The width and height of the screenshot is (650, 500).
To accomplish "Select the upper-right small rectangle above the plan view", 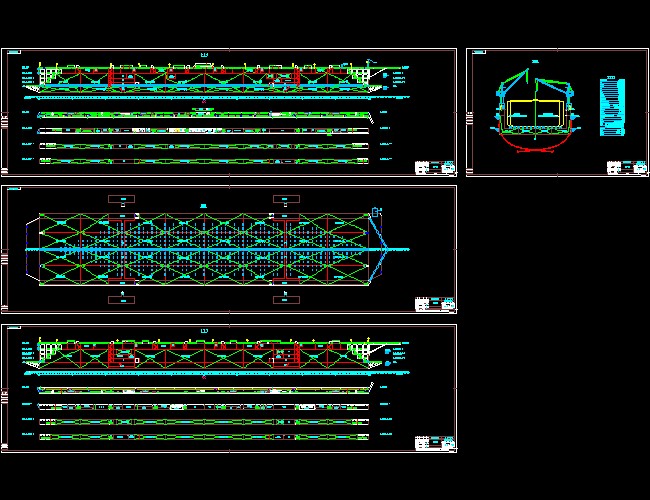I will [x=286, y=199].
